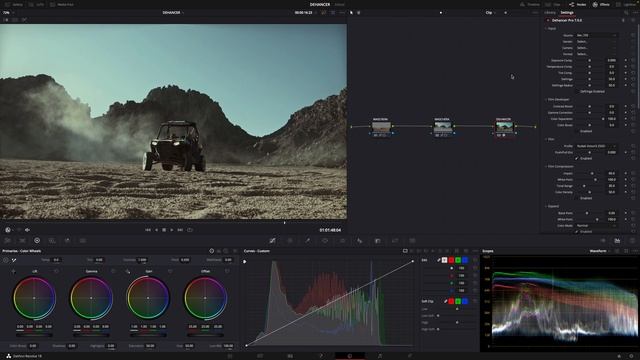
Task: Select the node graph pointer tool
Action: 351,13
